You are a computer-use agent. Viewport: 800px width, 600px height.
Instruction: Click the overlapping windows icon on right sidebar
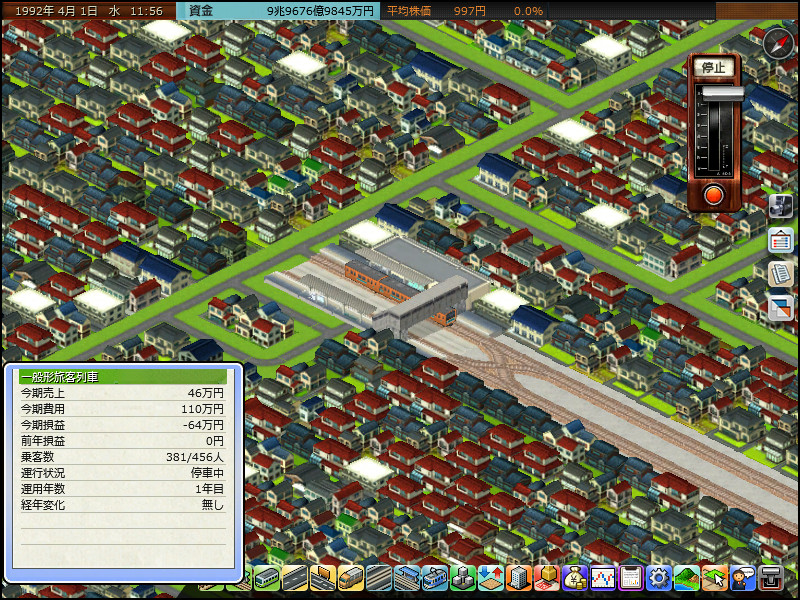[781, 308]
